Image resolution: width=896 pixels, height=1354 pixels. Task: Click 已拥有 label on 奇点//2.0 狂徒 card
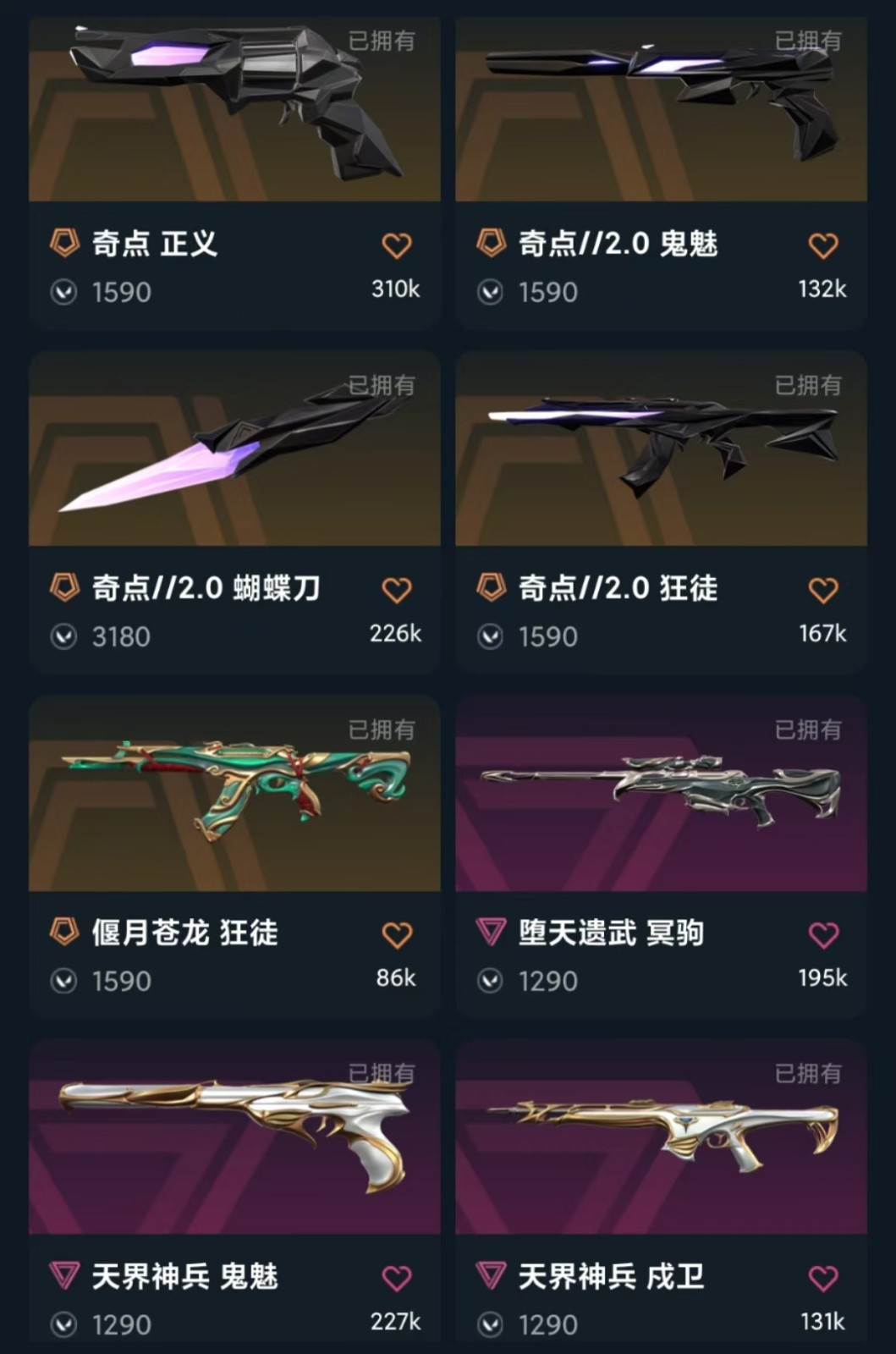[808, 385]
